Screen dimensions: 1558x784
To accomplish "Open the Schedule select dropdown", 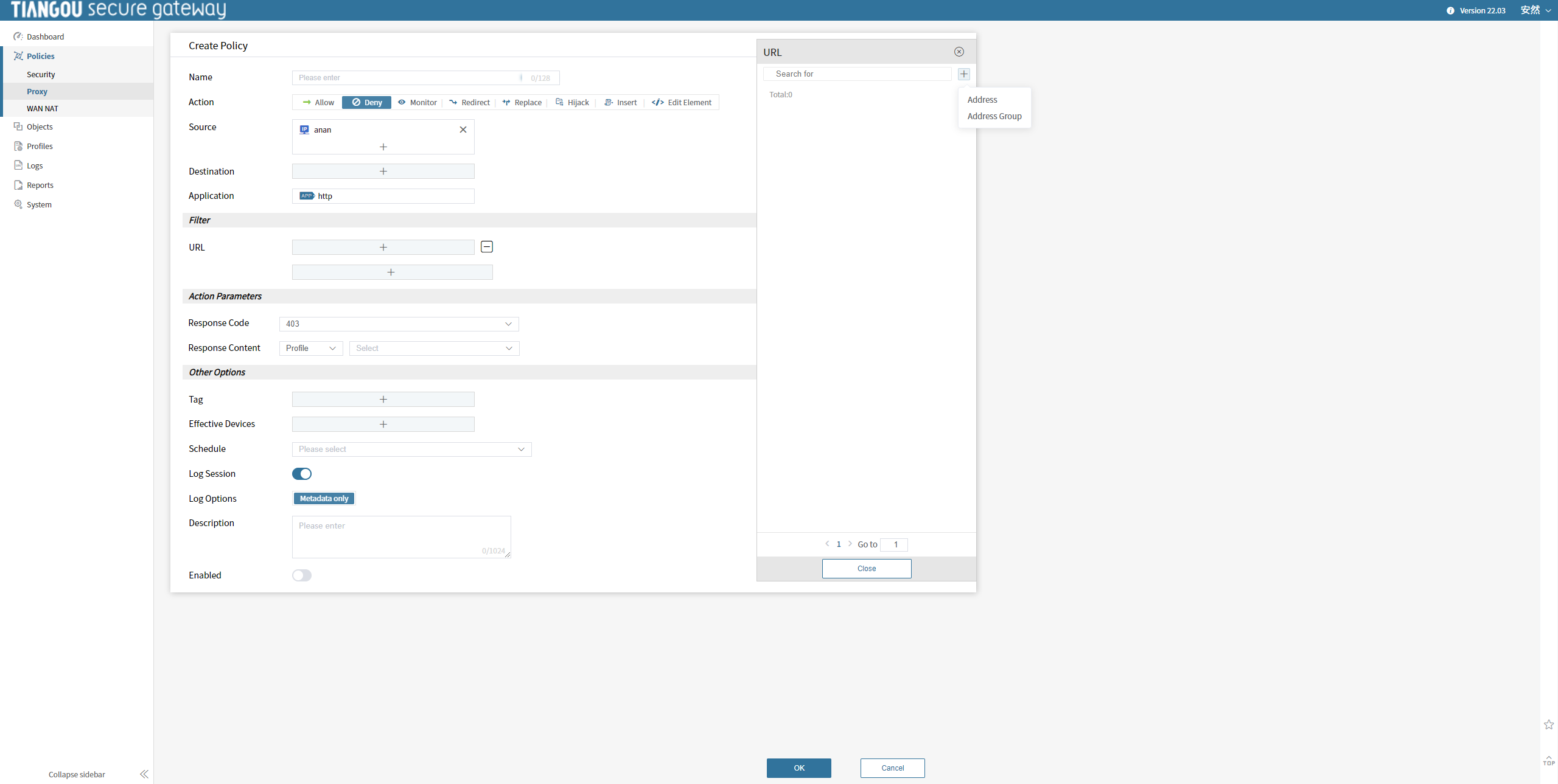I will (411, 449).
